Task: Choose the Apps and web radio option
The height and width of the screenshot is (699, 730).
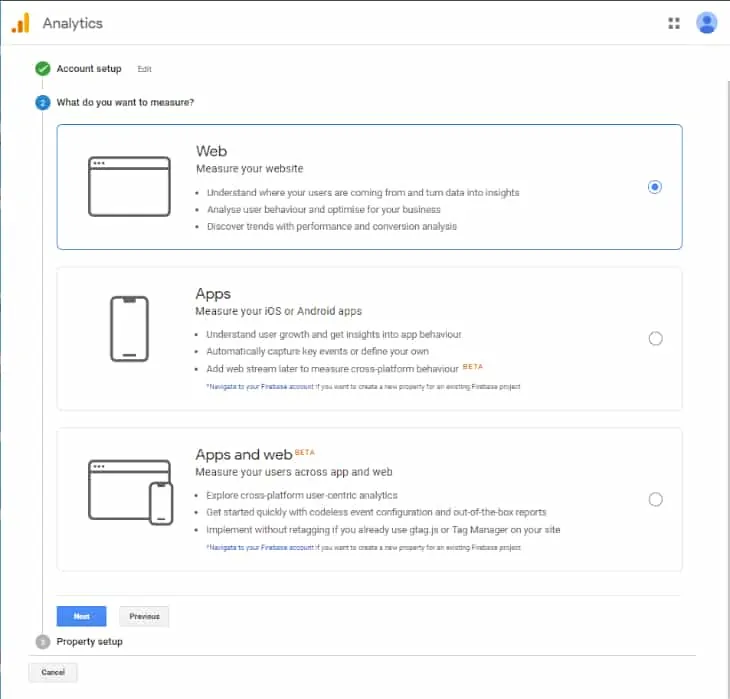Action: pyautogui.click(x=655, y=499)
